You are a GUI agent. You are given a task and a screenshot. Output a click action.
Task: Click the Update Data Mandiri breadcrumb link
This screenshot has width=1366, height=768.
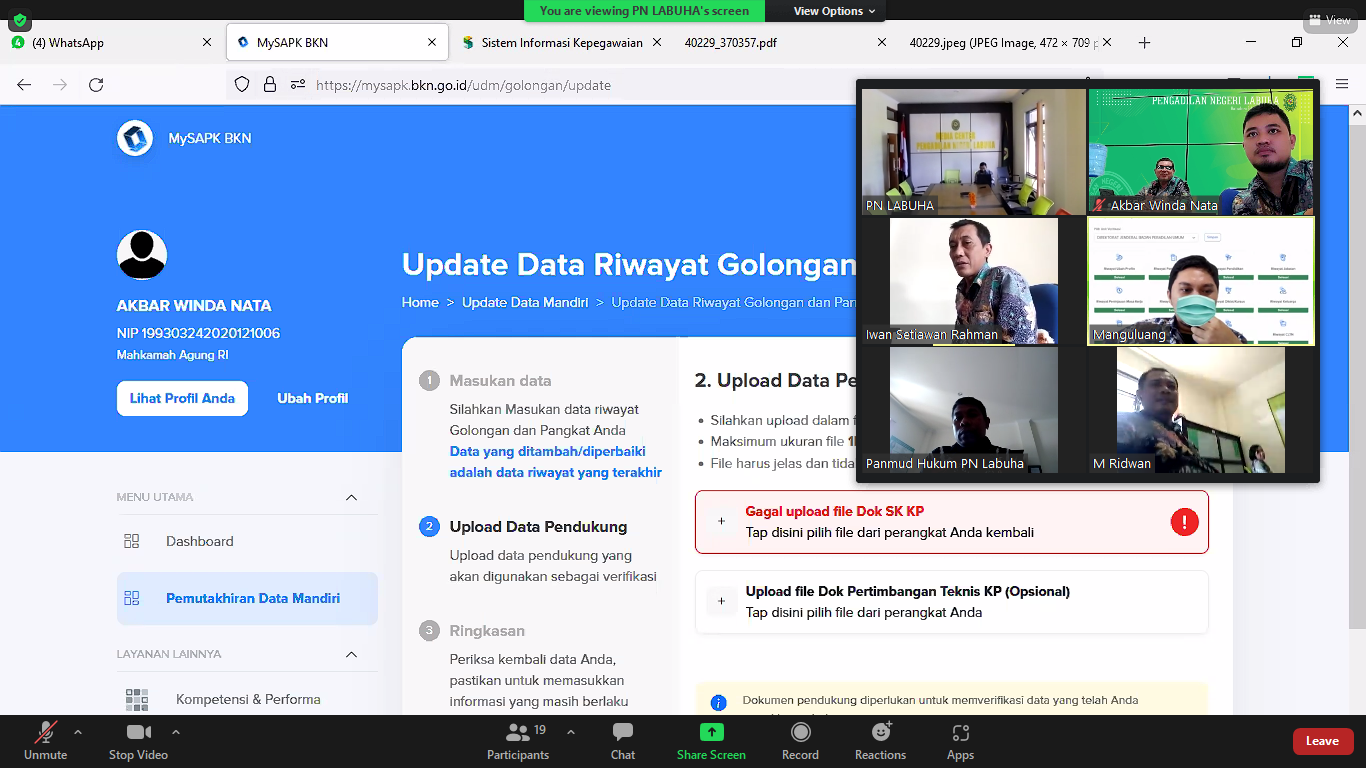(x=524, y=302)
